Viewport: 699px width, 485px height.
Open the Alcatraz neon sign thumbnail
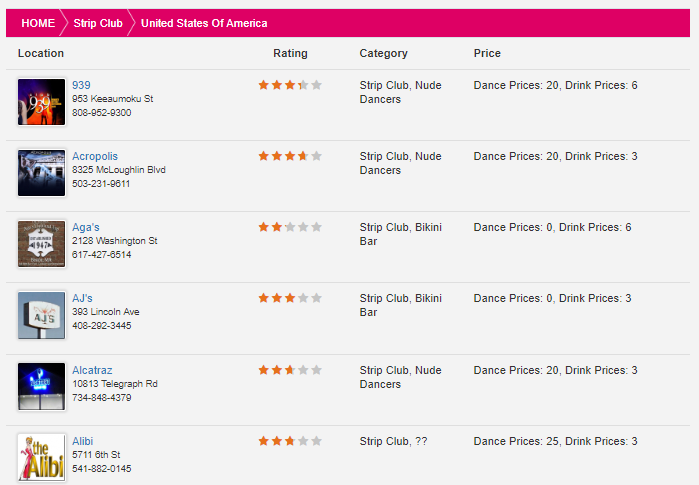(41, 386)
